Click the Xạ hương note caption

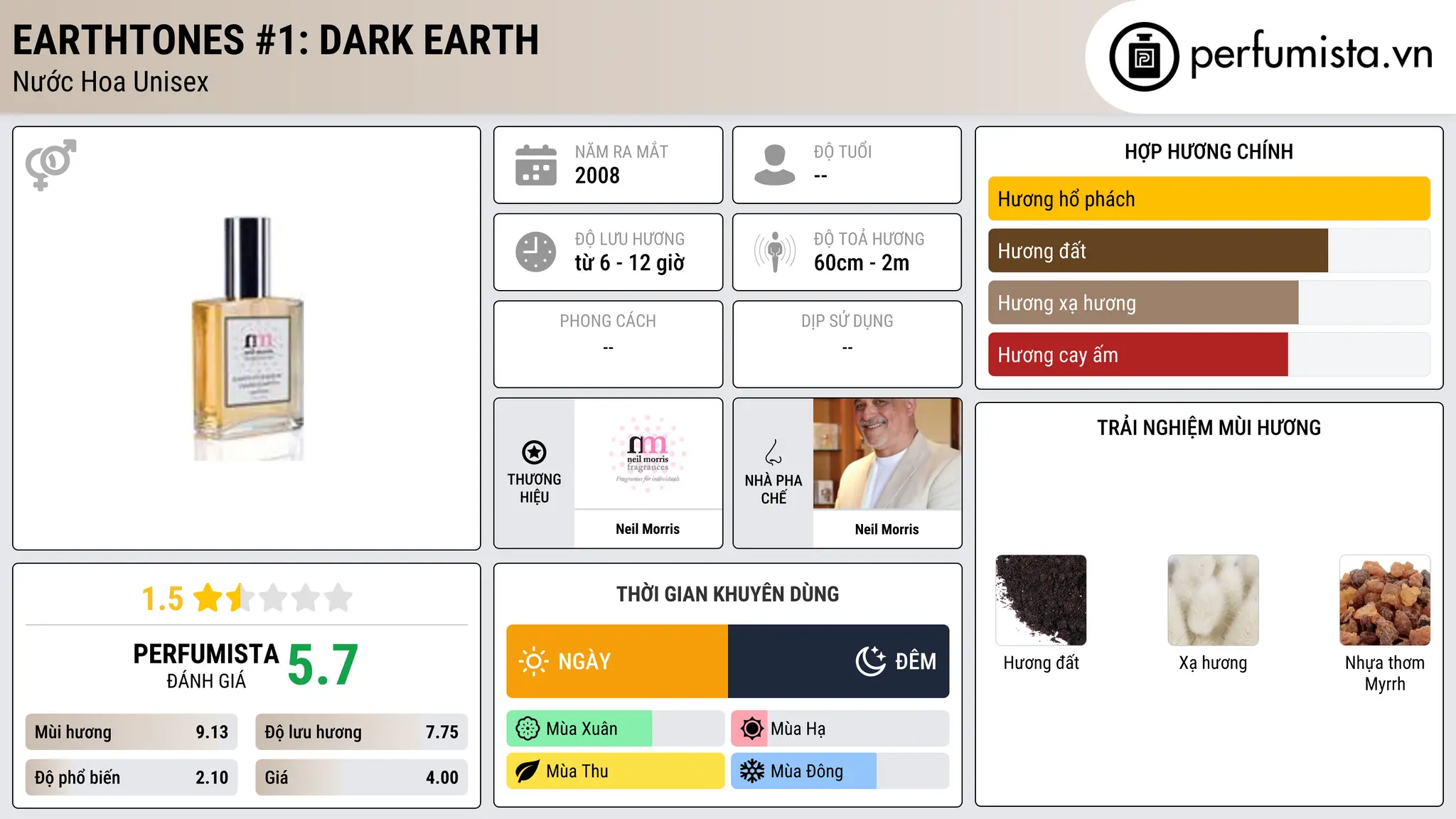pyautogui.click(x=1213, y=663)
